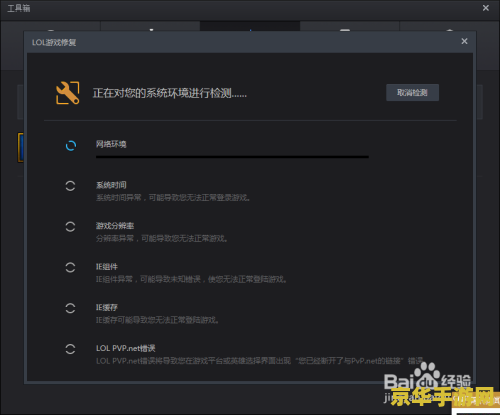This screenshot has width=500, height=415.
Task: Click the spinner icon beside IE组件
Action: click(70, 267)
